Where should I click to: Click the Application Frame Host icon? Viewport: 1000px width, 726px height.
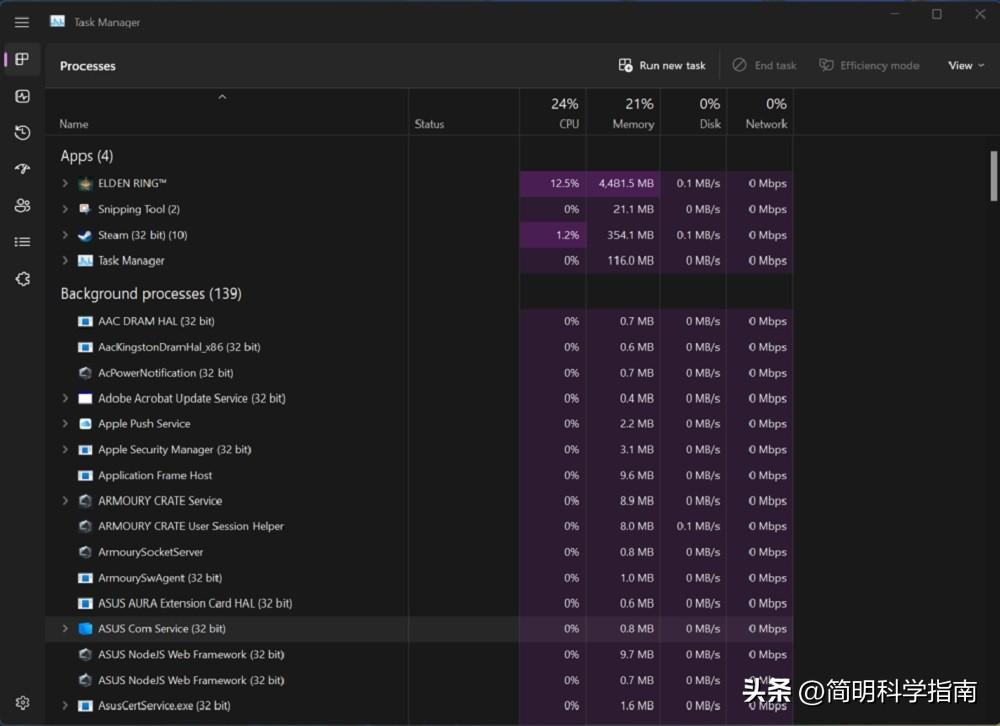click(x=85, y=475)
